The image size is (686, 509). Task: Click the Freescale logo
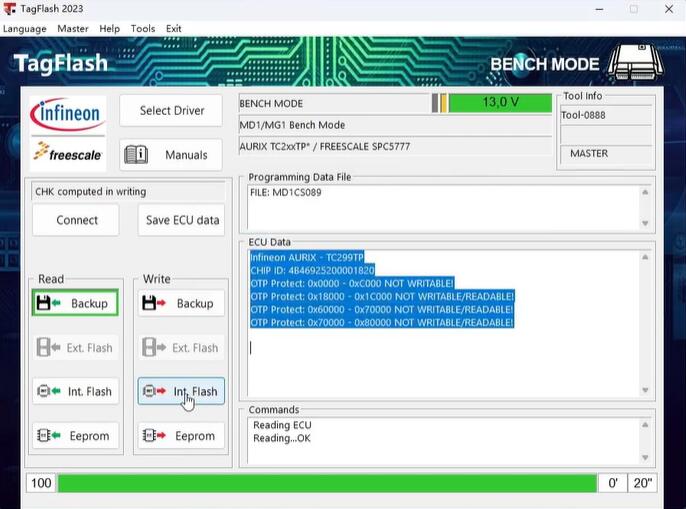click(x=68, y=152)
